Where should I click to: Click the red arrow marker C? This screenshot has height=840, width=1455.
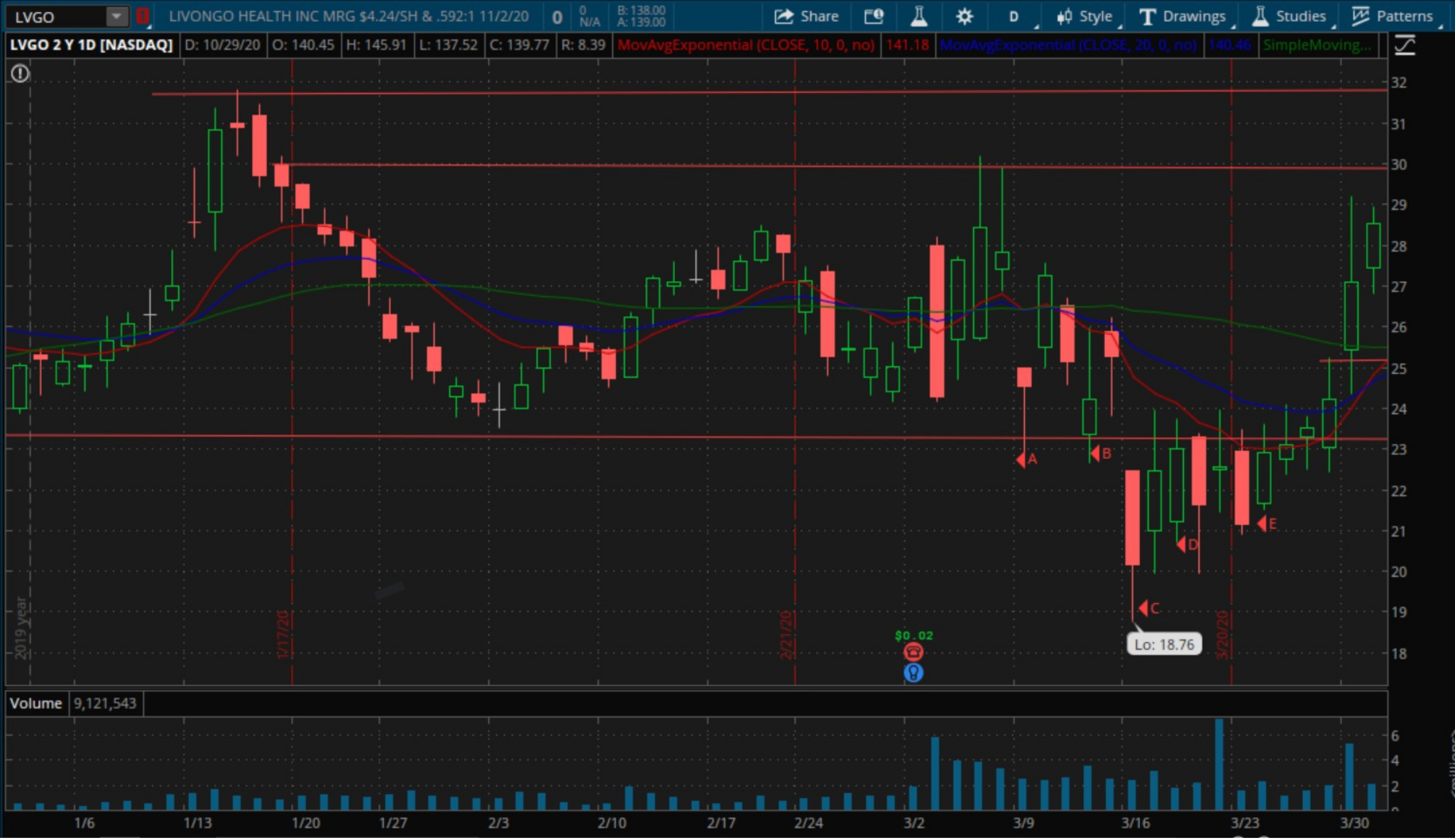tap(1149, 608)
